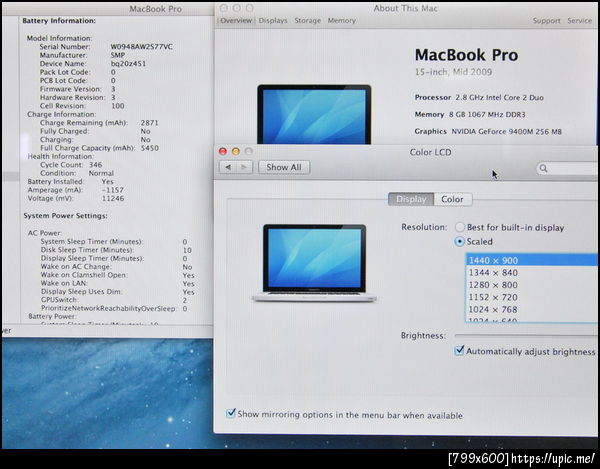
Task: Open the Memory tab in About This Mac
Action: (x=342, y=21)
